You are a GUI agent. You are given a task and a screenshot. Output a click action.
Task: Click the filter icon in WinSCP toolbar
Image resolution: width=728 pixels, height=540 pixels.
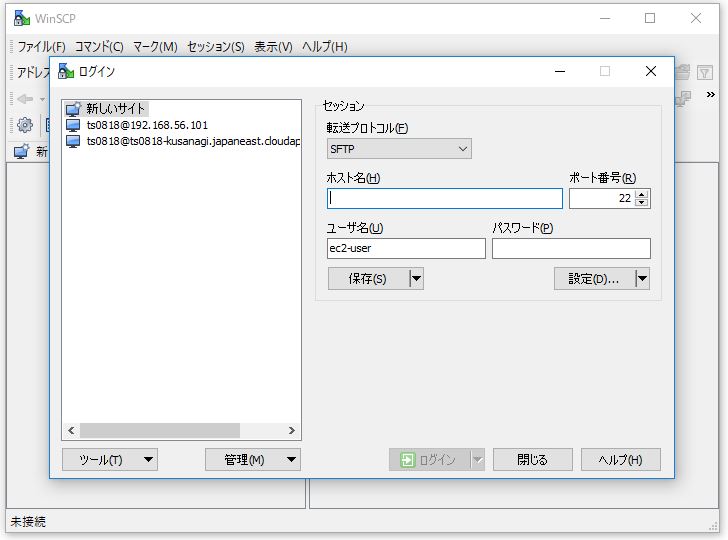(704, 72)
